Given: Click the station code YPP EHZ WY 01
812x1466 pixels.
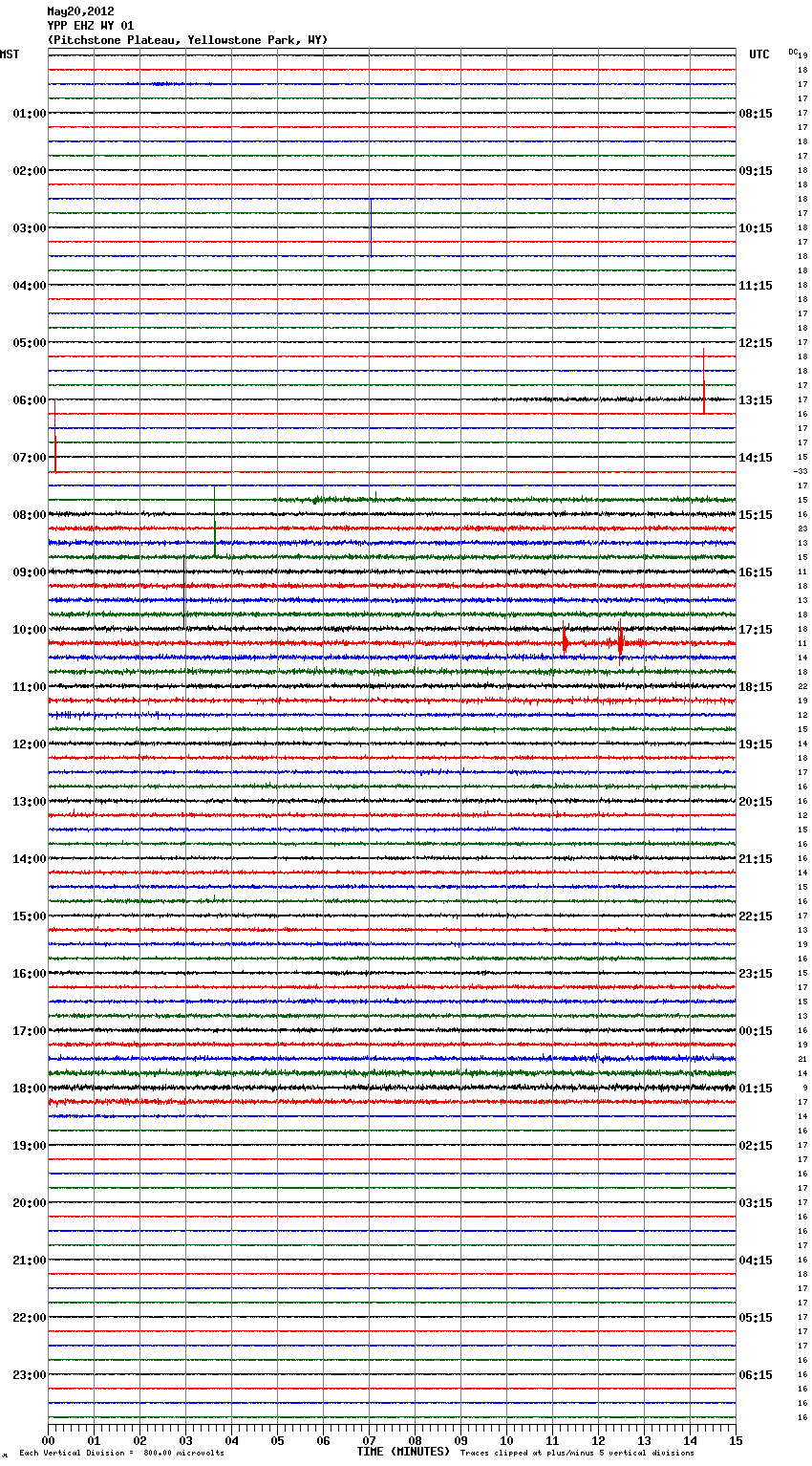Looking at the screenshot, I should (x=91, y=26).
